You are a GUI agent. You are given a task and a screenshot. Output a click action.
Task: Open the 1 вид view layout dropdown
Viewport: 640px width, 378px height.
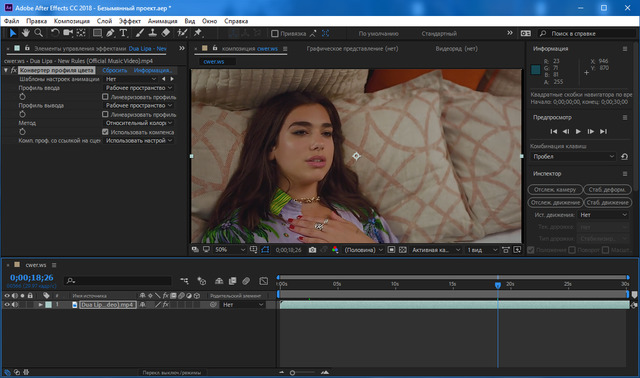482,250
